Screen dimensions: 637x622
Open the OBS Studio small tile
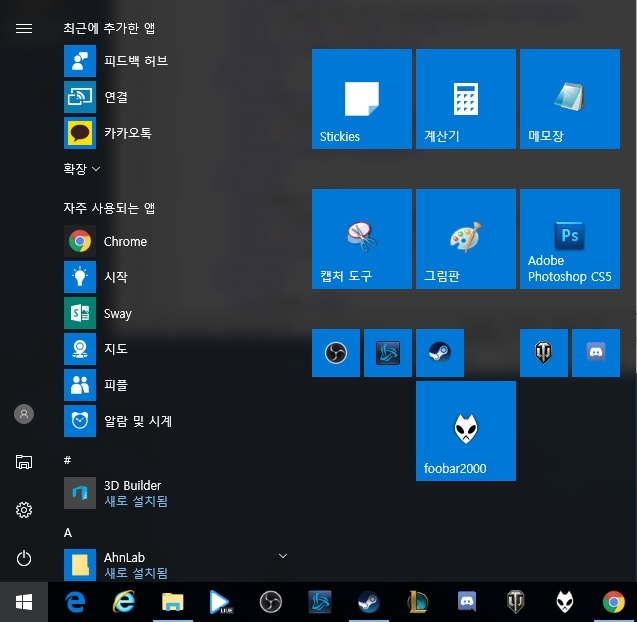click(336, 353)
